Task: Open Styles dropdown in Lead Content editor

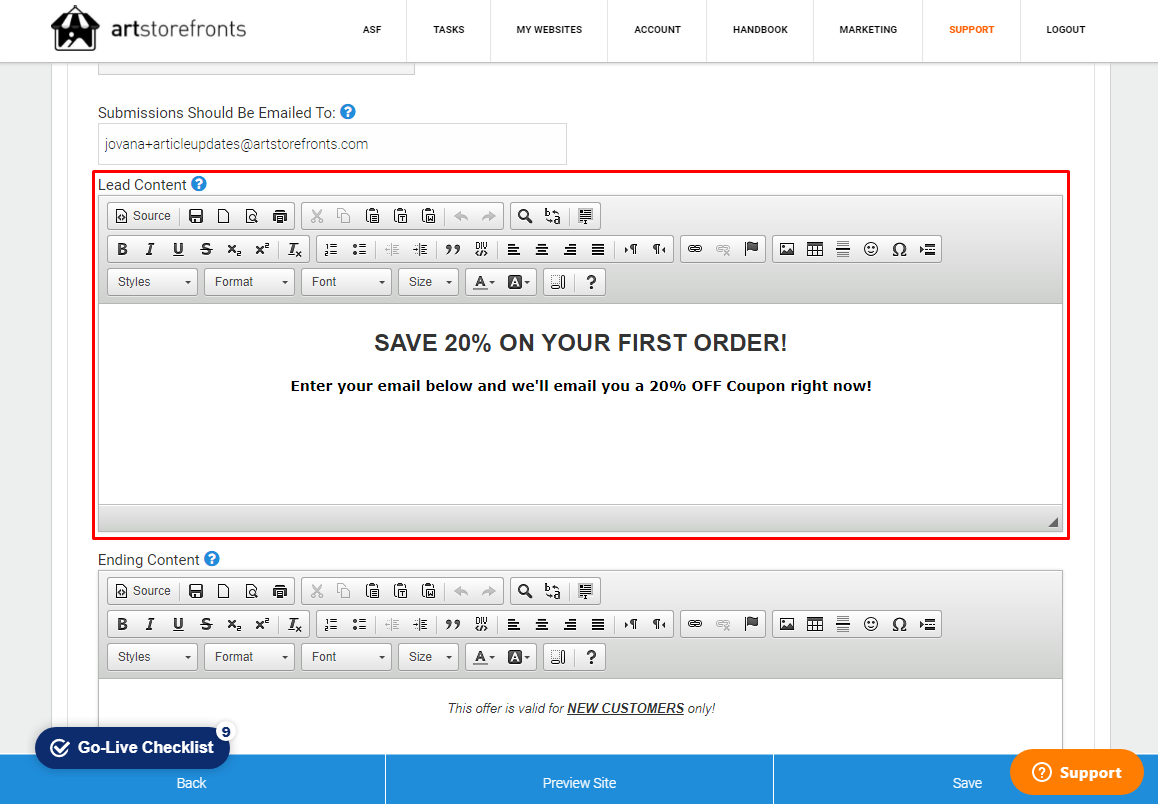Action: [x=153, y=282]
